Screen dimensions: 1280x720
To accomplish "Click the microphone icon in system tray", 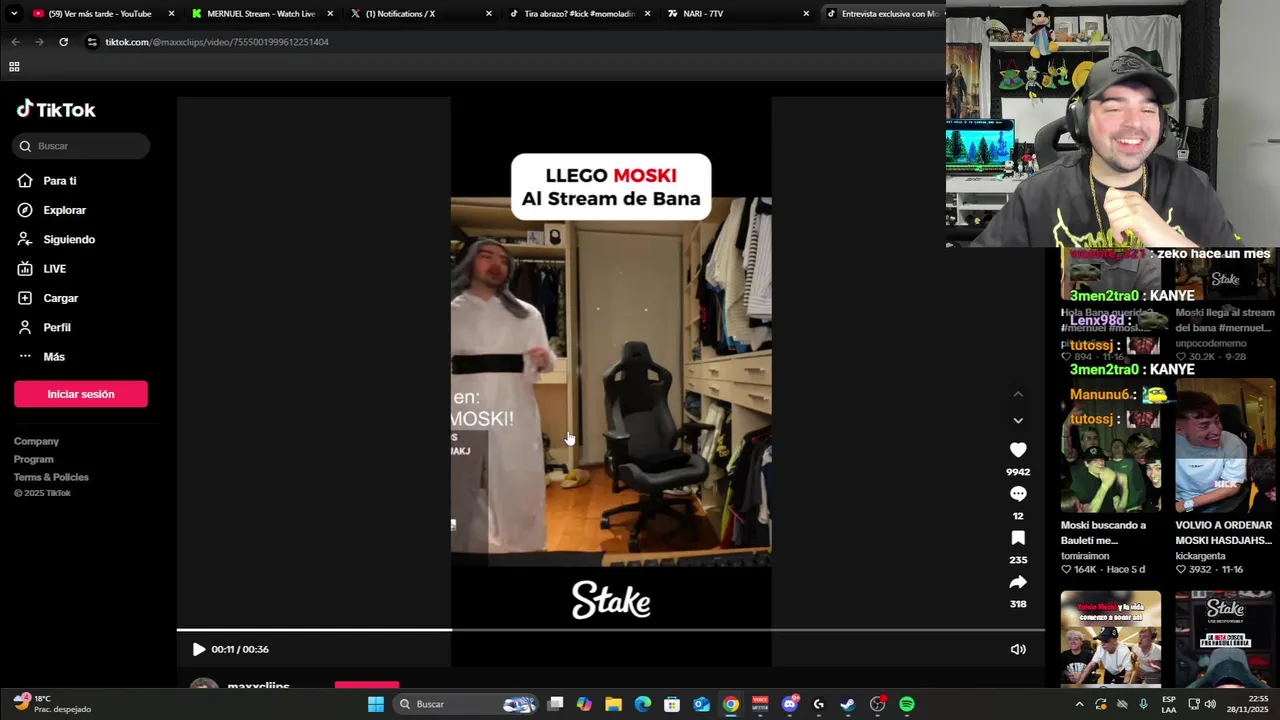I will (x=1143, y=704).
